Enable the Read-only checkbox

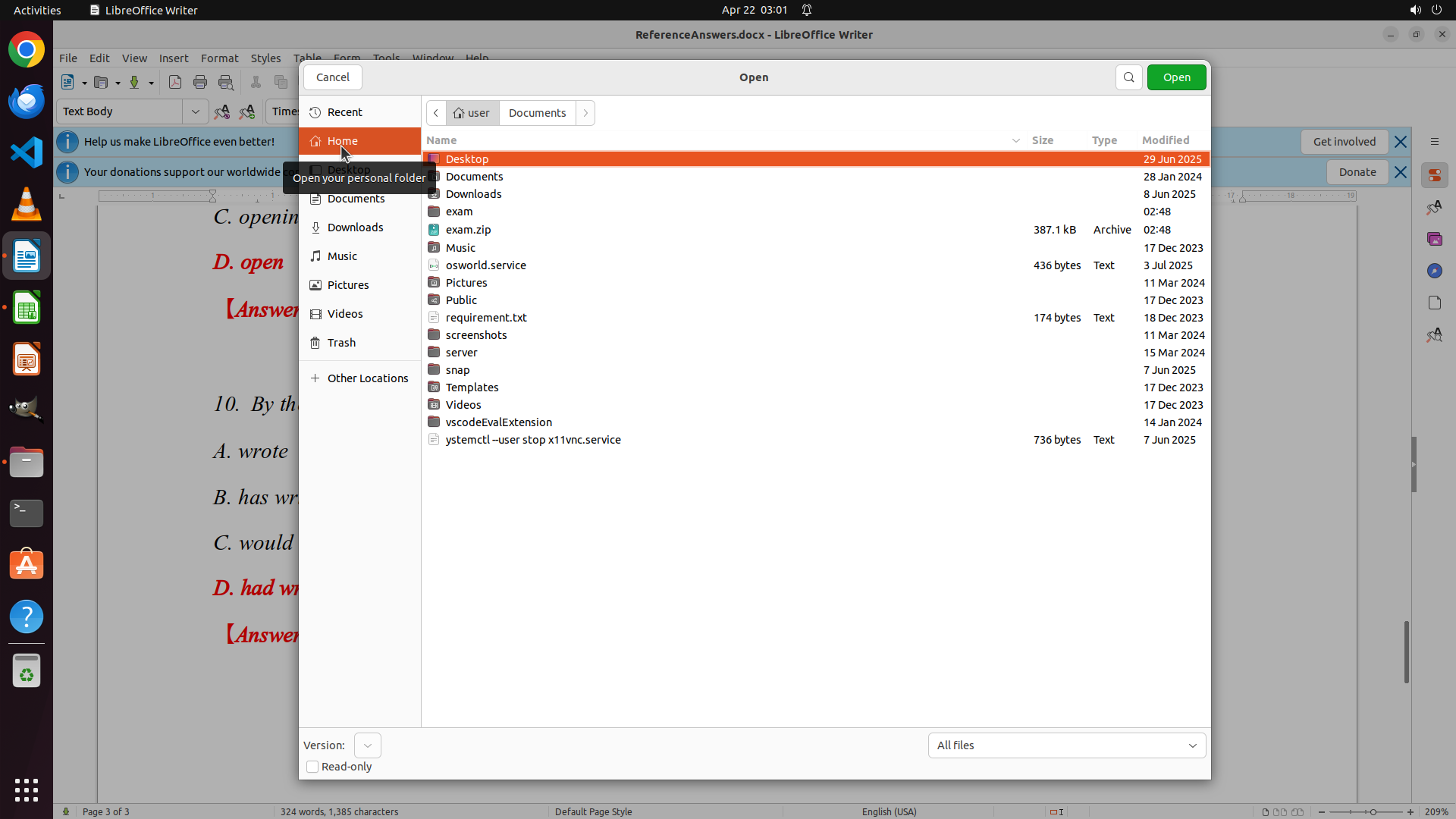click(x=312, y=767)
